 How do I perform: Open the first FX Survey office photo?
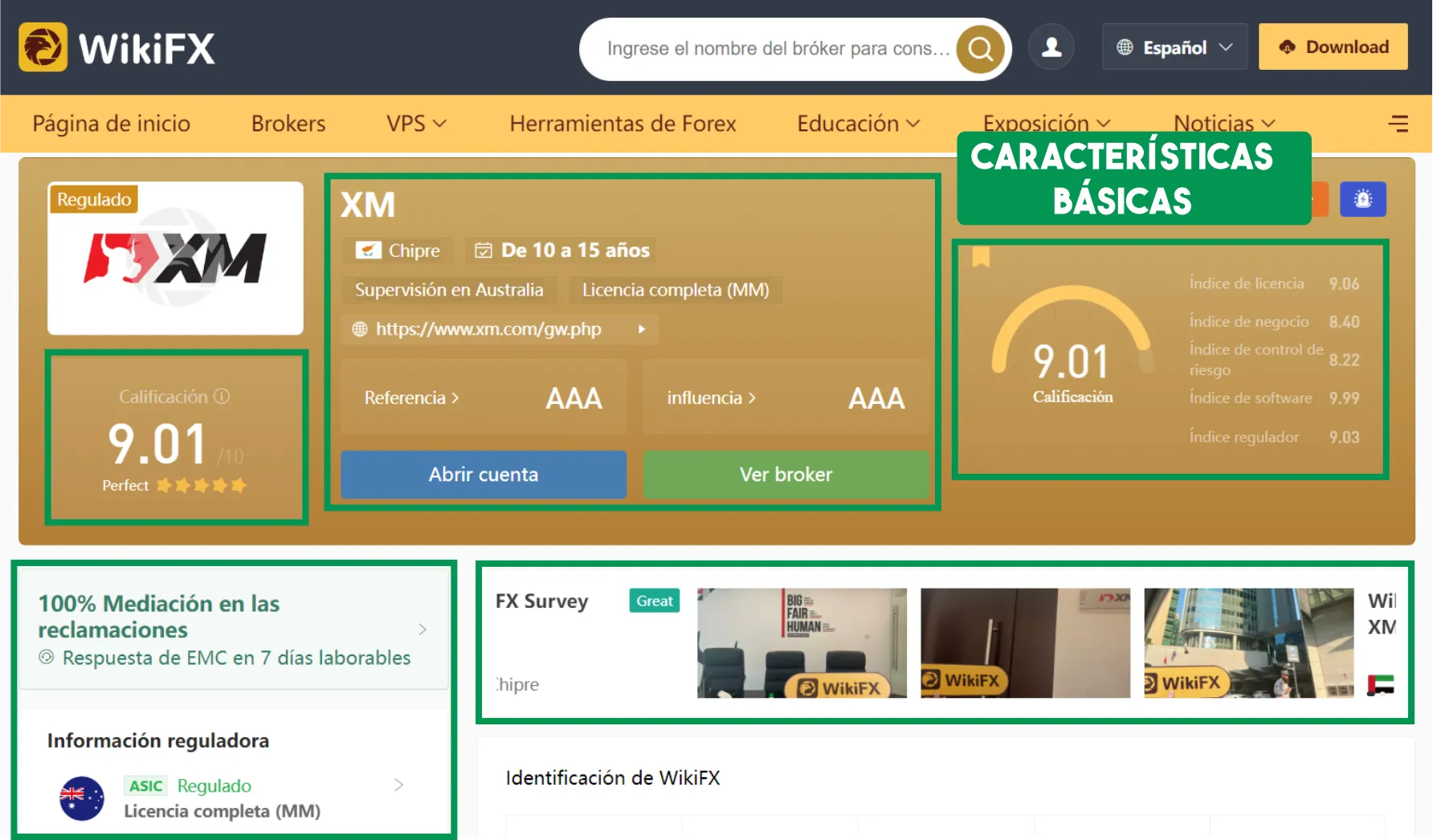pyautogui.click(x=802, y=643)
